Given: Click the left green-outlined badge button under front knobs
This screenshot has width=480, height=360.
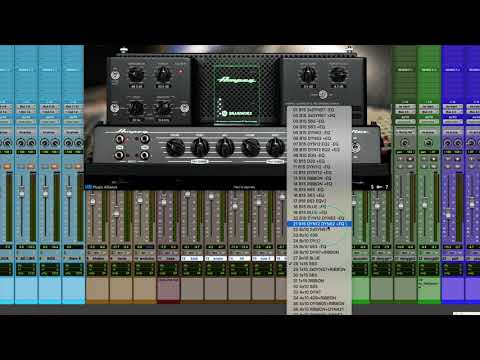Looking at the screenshot, I should pos(200,162).
